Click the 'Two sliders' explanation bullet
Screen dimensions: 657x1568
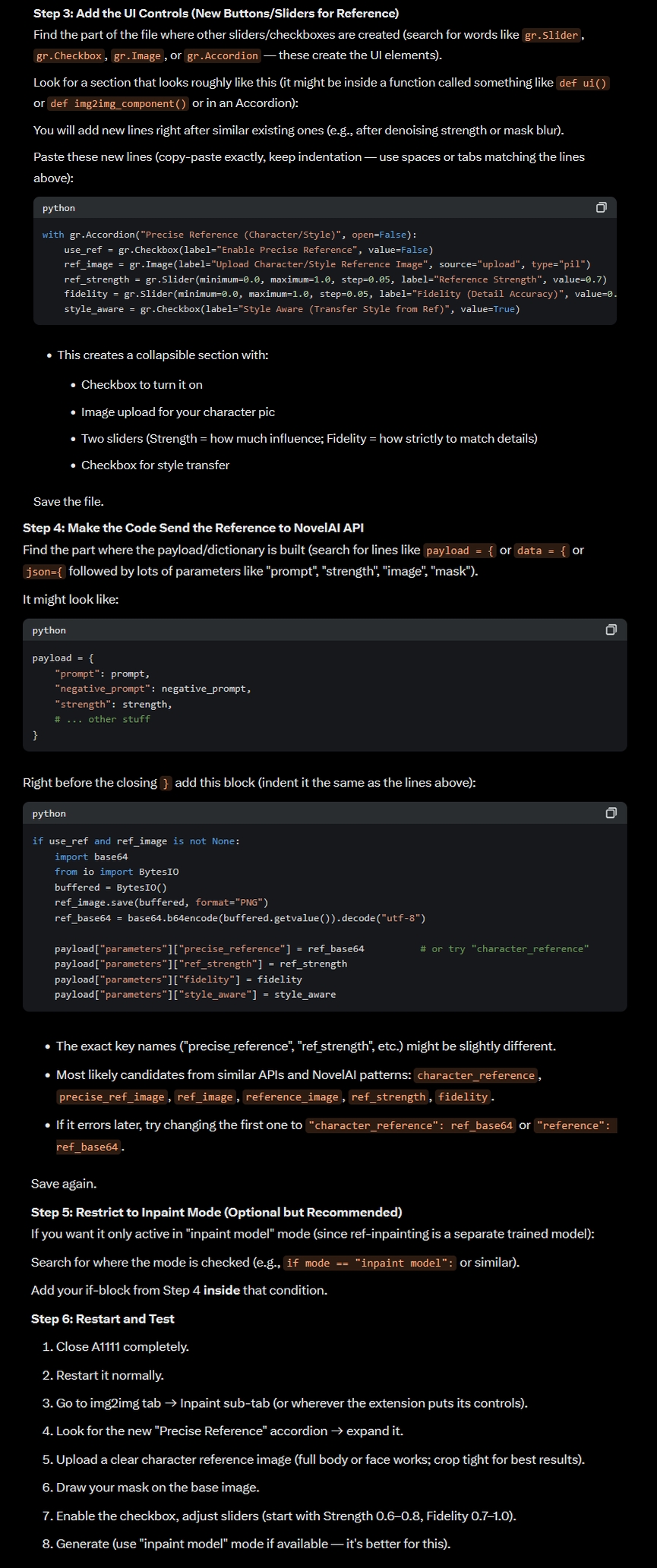click(x=309, y=438)
